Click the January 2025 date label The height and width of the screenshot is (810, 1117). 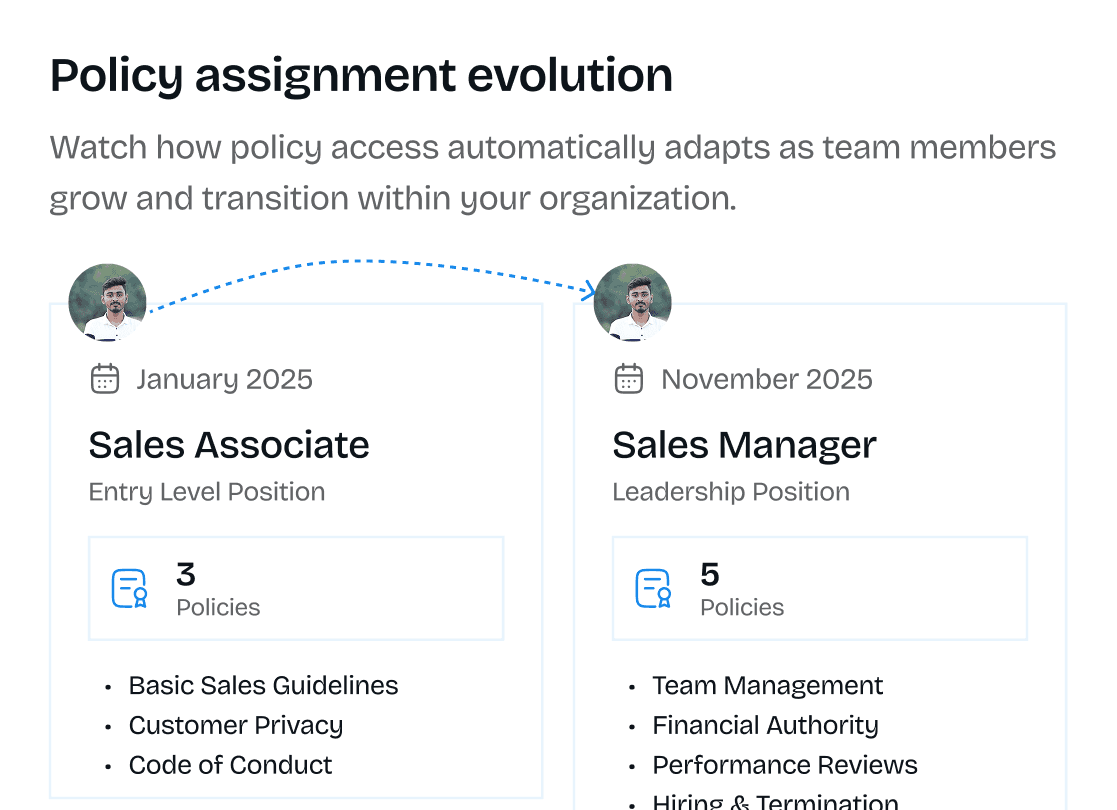click(x=224, y=379)
